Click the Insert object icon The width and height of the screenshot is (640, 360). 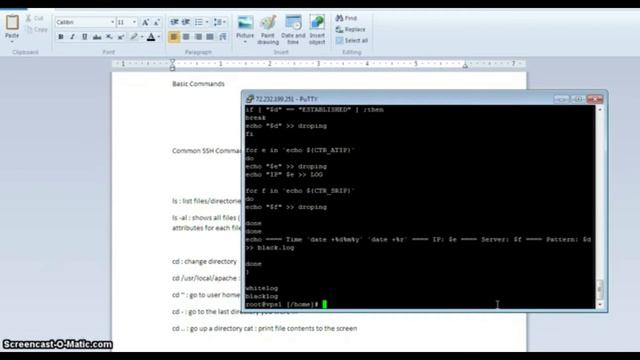click(317, 22)
